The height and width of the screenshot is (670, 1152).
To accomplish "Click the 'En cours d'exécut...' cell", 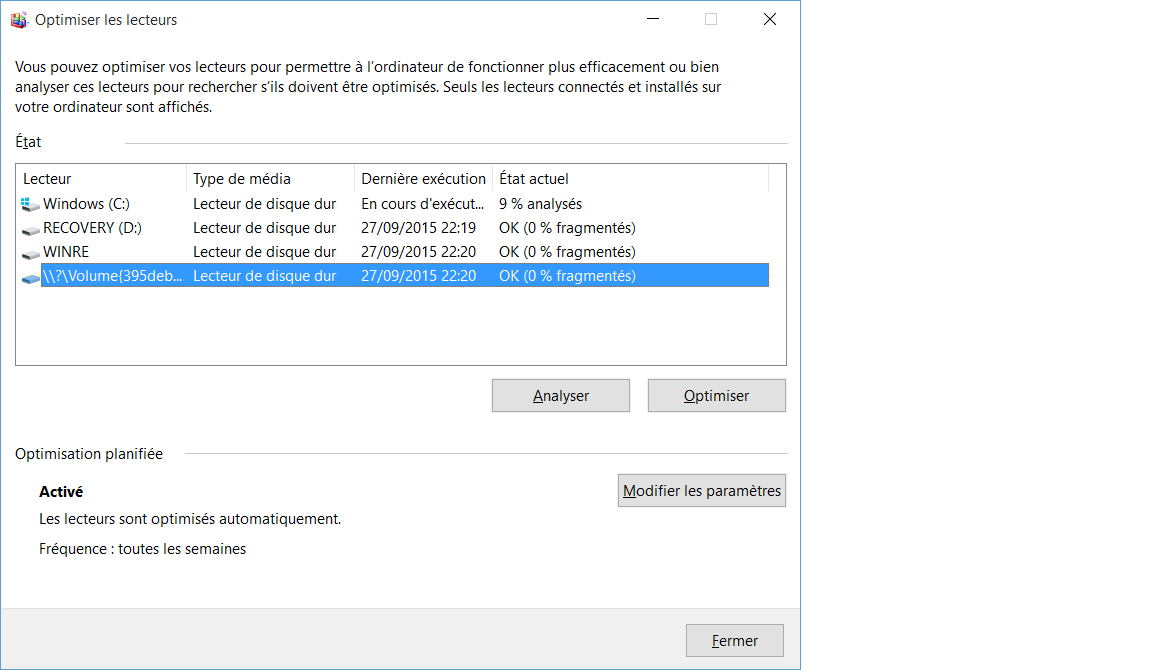I will 422,203.
